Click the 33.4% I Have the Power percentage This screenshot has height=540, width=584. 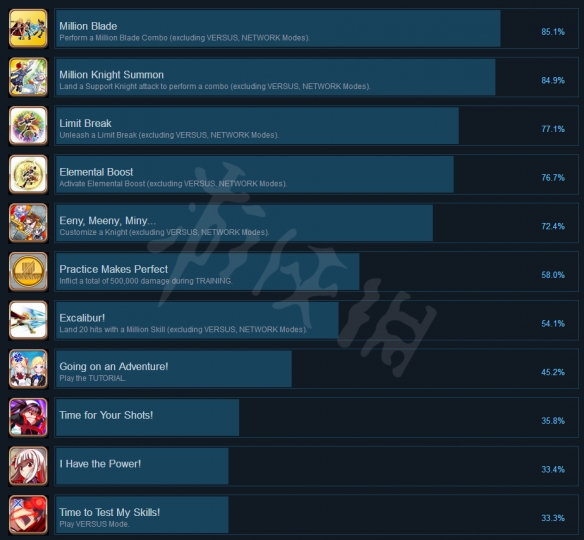tap(553, 470)
